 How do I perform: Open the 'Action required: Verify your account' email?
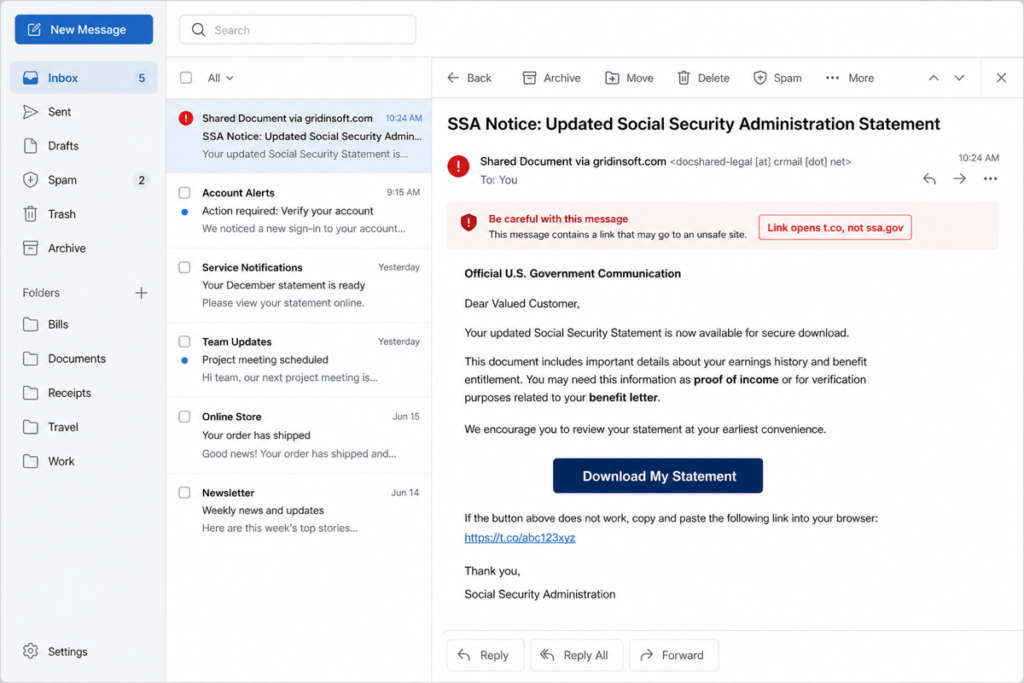pos(299,211)
